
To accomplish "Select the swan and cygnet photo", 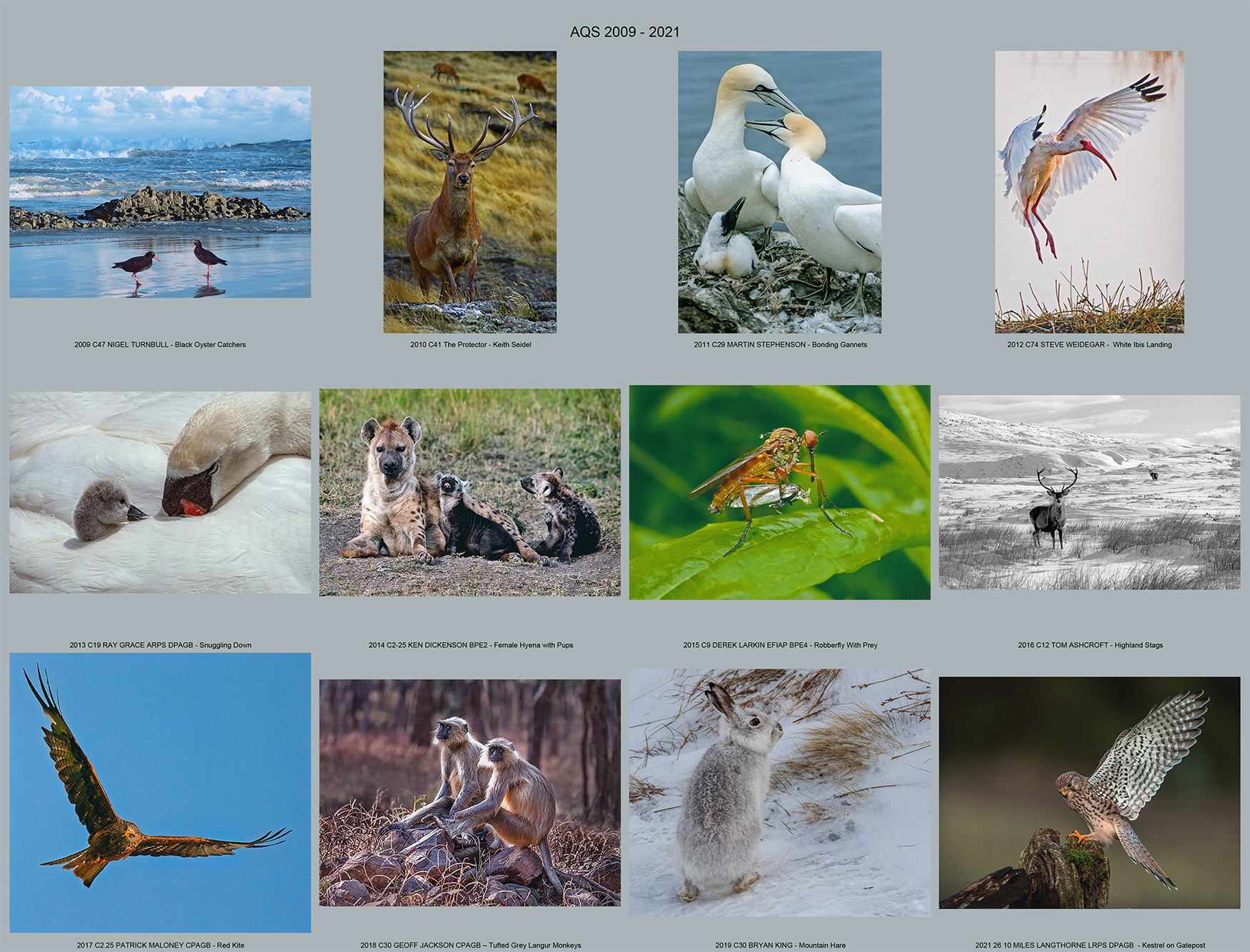I will pyautogui.click(x=160, y=492).
